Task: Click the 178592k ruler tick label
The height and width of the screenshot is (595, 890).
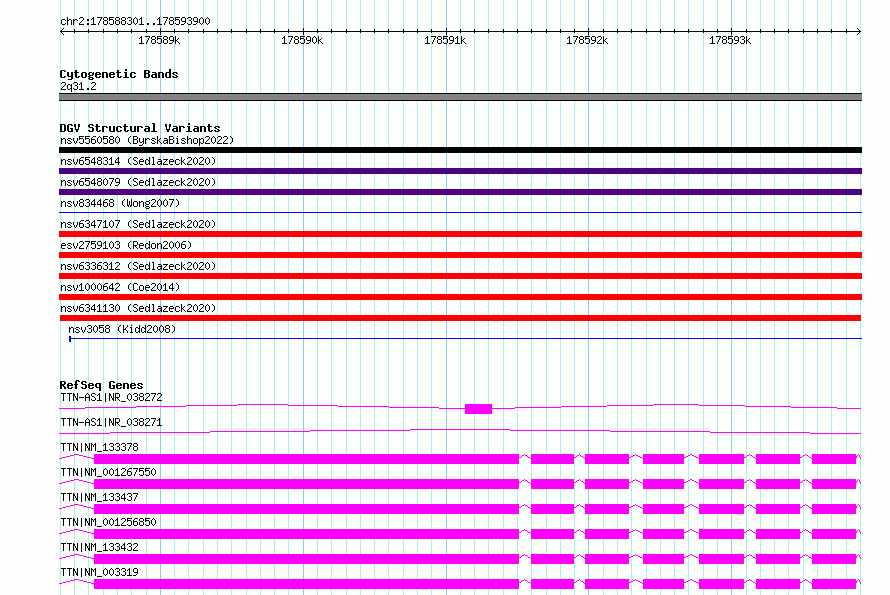Action: pos(587,40)
